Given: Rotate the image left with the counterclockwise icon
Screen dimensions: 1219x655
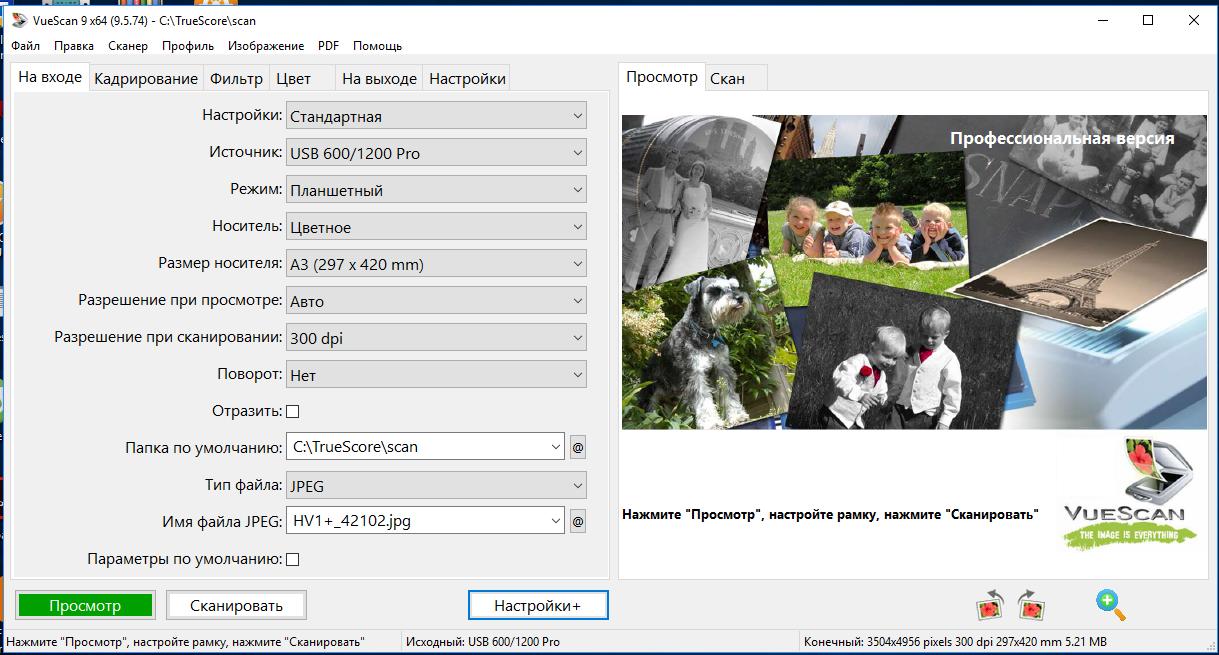Looking at the screenshot, I should [991, 605].
